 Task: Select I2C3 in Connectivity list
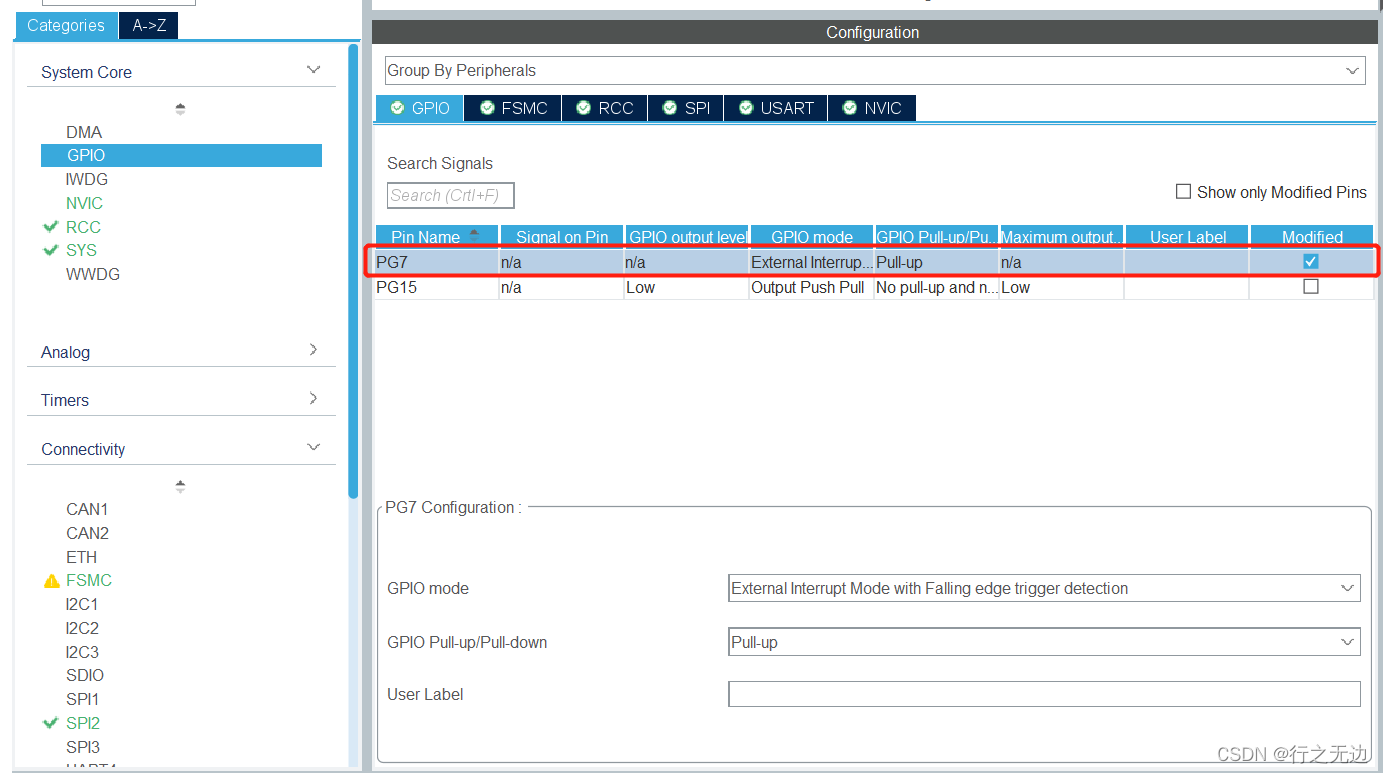pyautogui.click(x=82, y=652)
